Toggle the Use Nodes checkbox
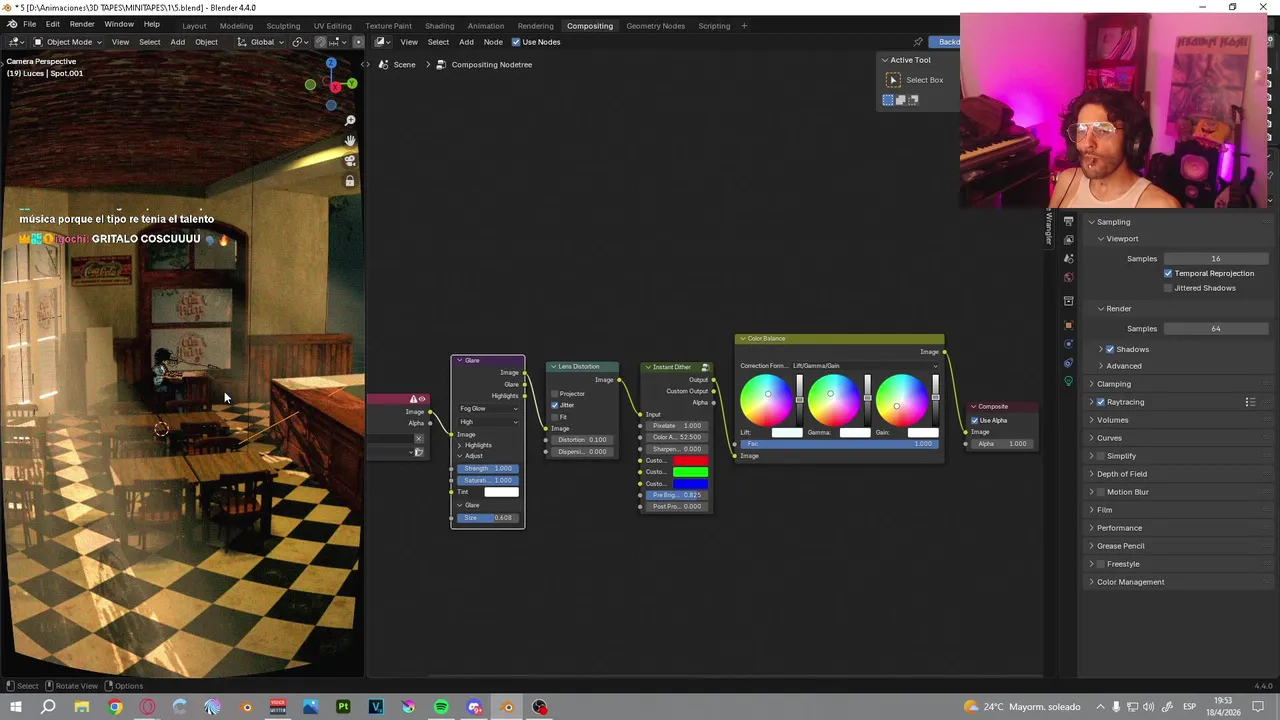Image resolution: width=1280 pixels, height=720 pixels. (x=516, y=42)
